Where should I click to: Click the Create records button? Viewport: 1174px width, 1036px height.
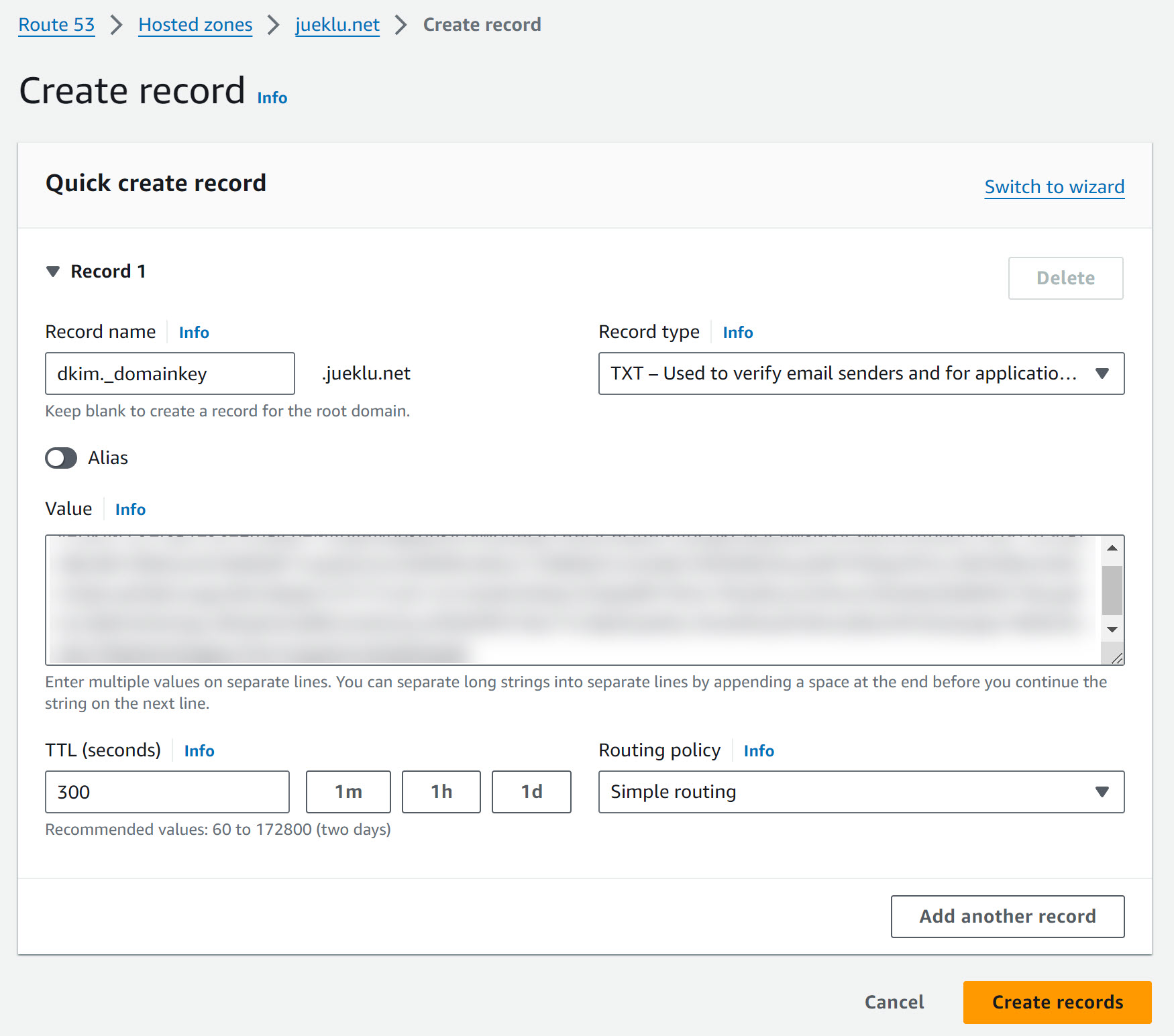[x=1057, y=1002]
